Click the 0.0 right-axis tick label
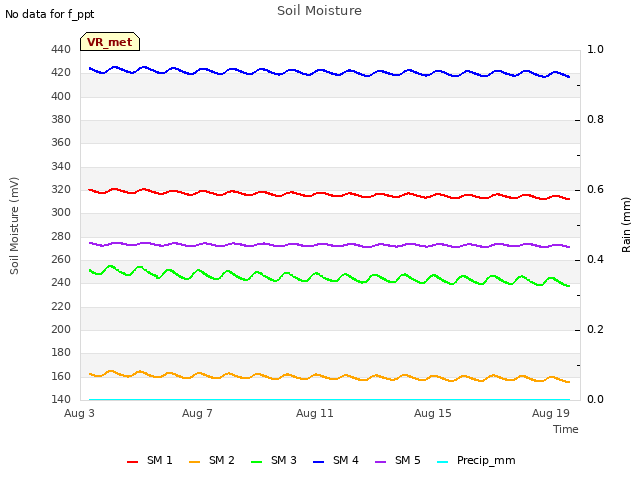 (x=595, y=400)
